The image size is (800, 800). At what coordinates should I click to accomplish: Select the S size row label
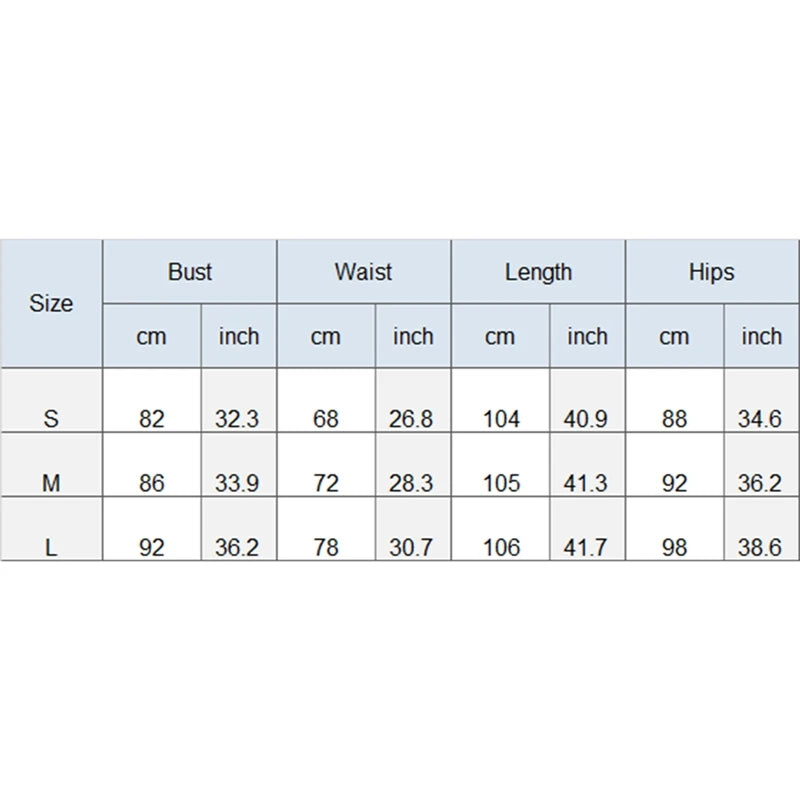[x=51, y=419]
